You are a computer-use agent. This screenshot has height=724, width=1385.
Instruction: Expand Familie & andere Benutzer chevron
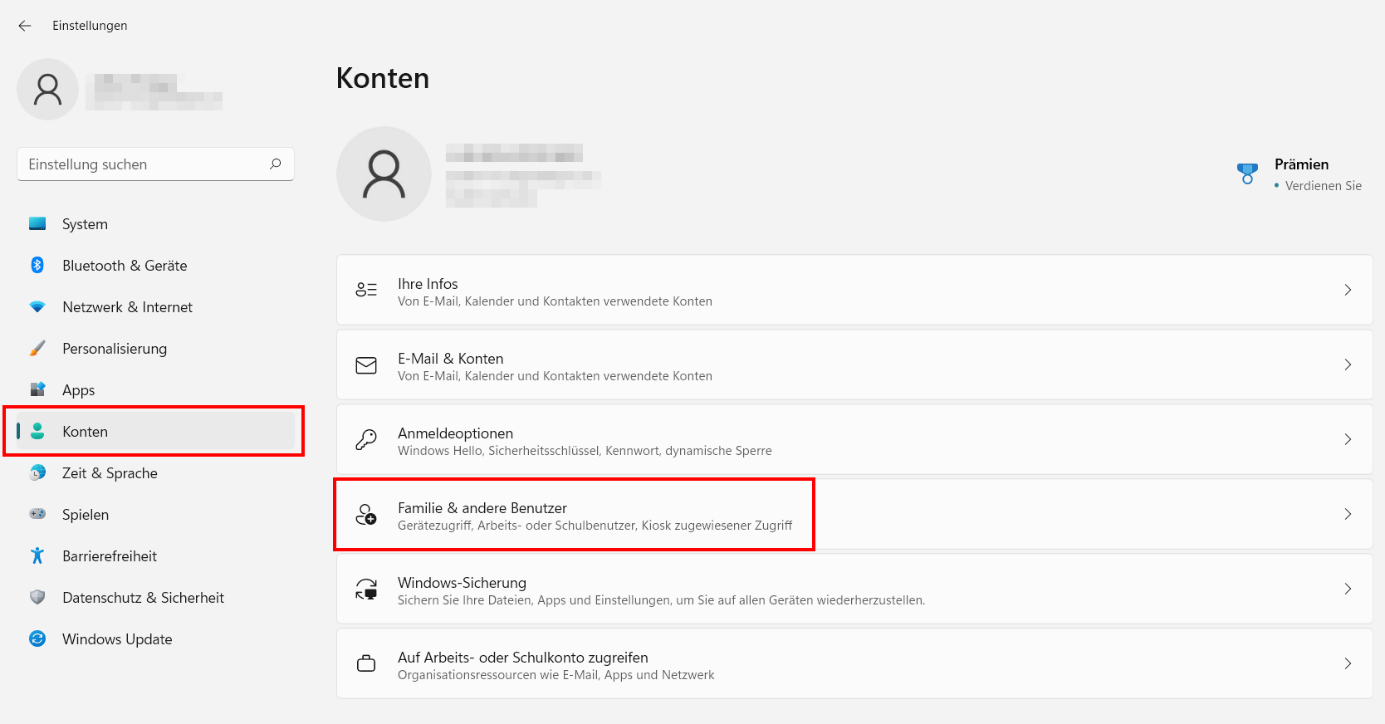tap(1348, 514)
